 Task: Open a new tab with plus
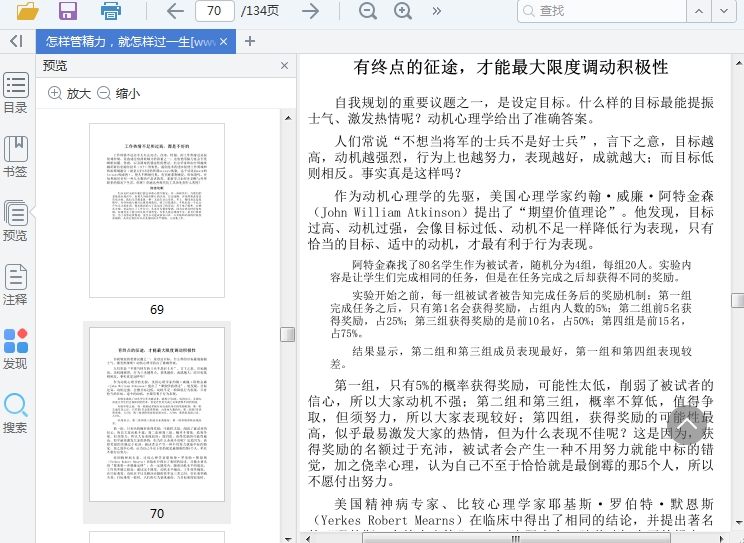pos(250,41)
